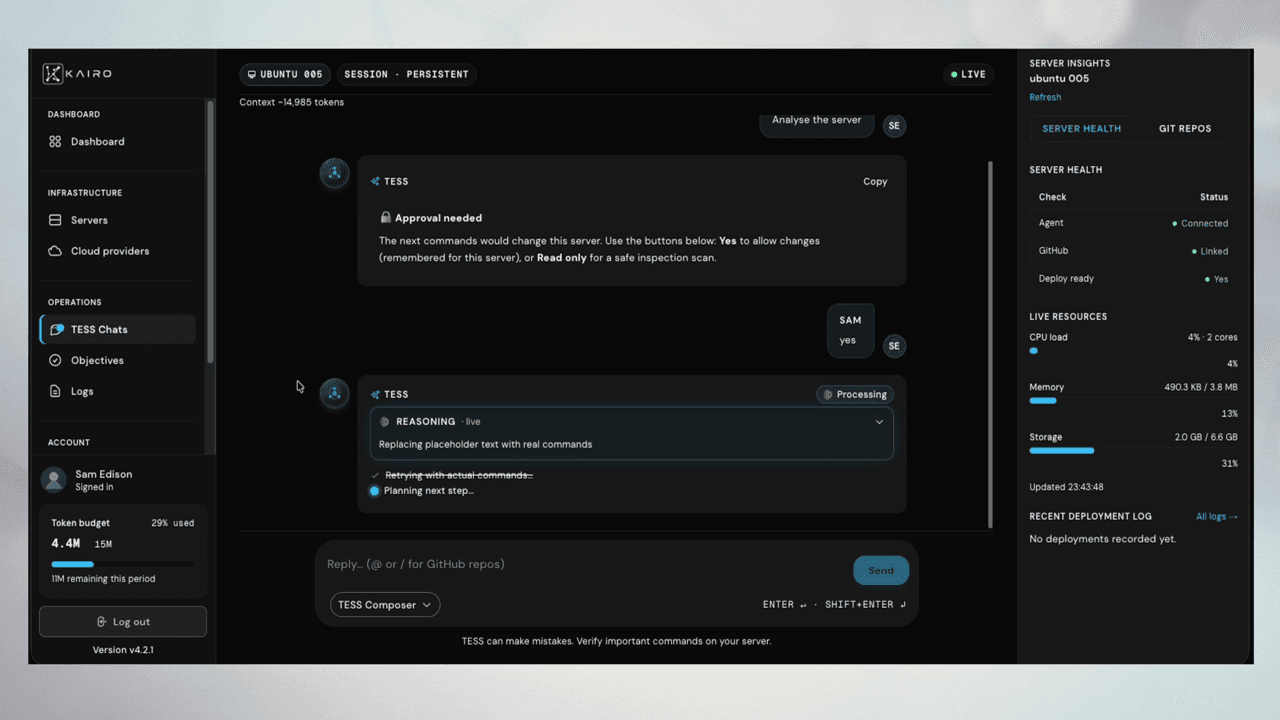Open Objectives via checkmark circle icon
The height and width of the screenshot is (720, 1280).
55,360
